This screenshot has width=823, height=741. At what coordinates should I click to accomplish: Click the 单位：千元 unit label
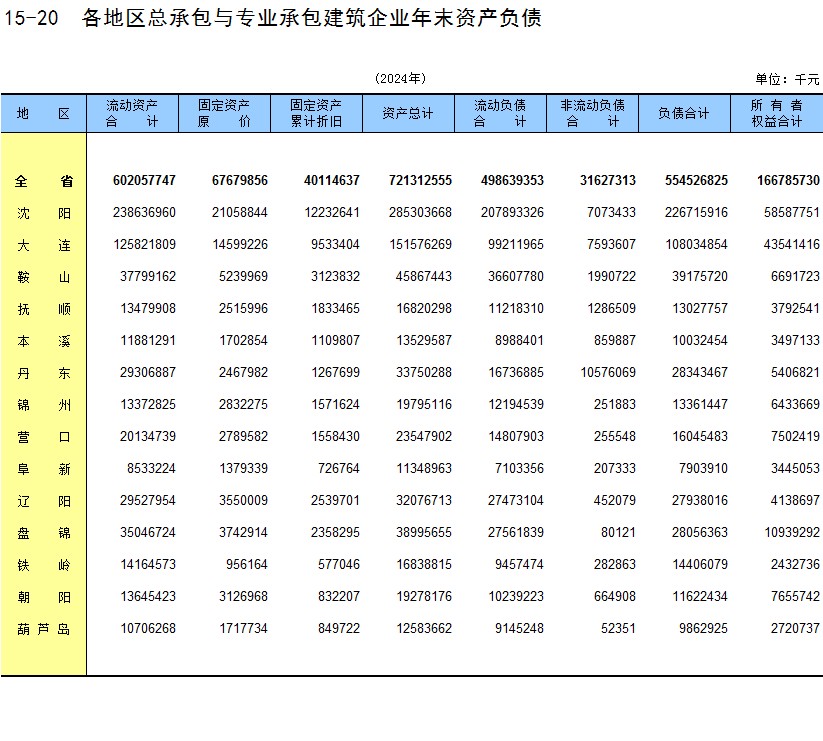[x=786, y=79]
